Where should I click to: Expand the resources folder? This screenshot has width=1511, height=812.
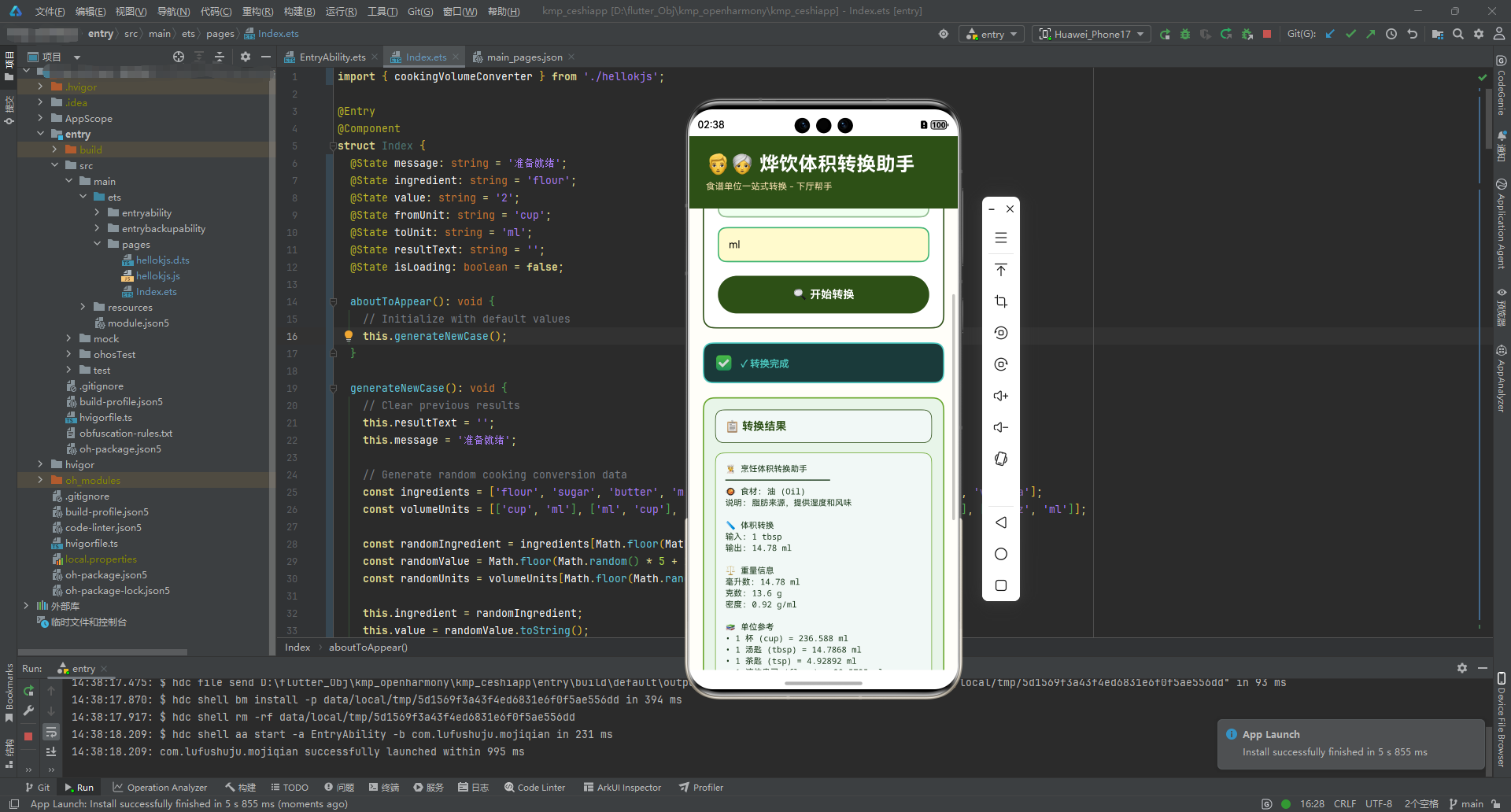point(83,307)
